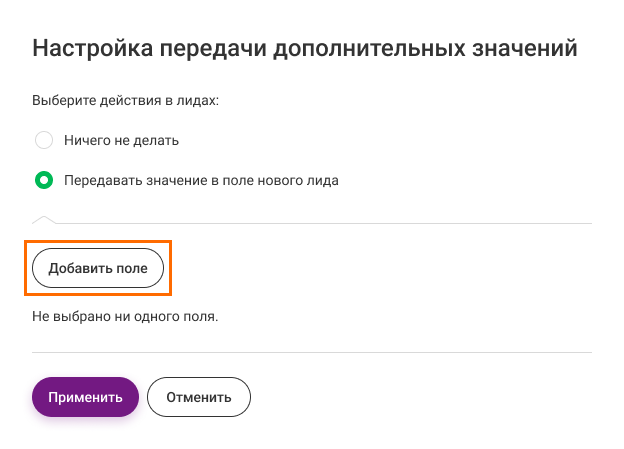624x449 pixels.
Task: Click the divider line above "Применить"
Action: coord(312,352)
